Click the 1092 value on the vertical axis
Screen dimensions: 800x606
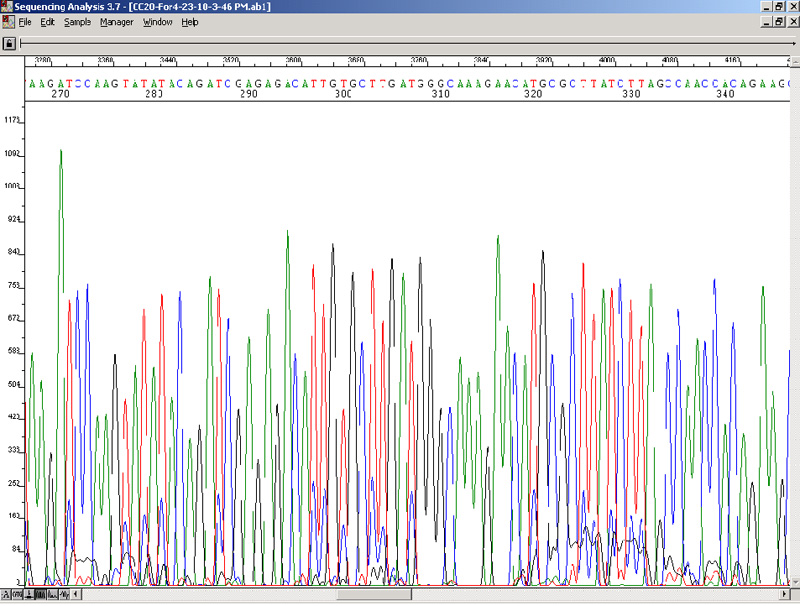coord(11,153)
